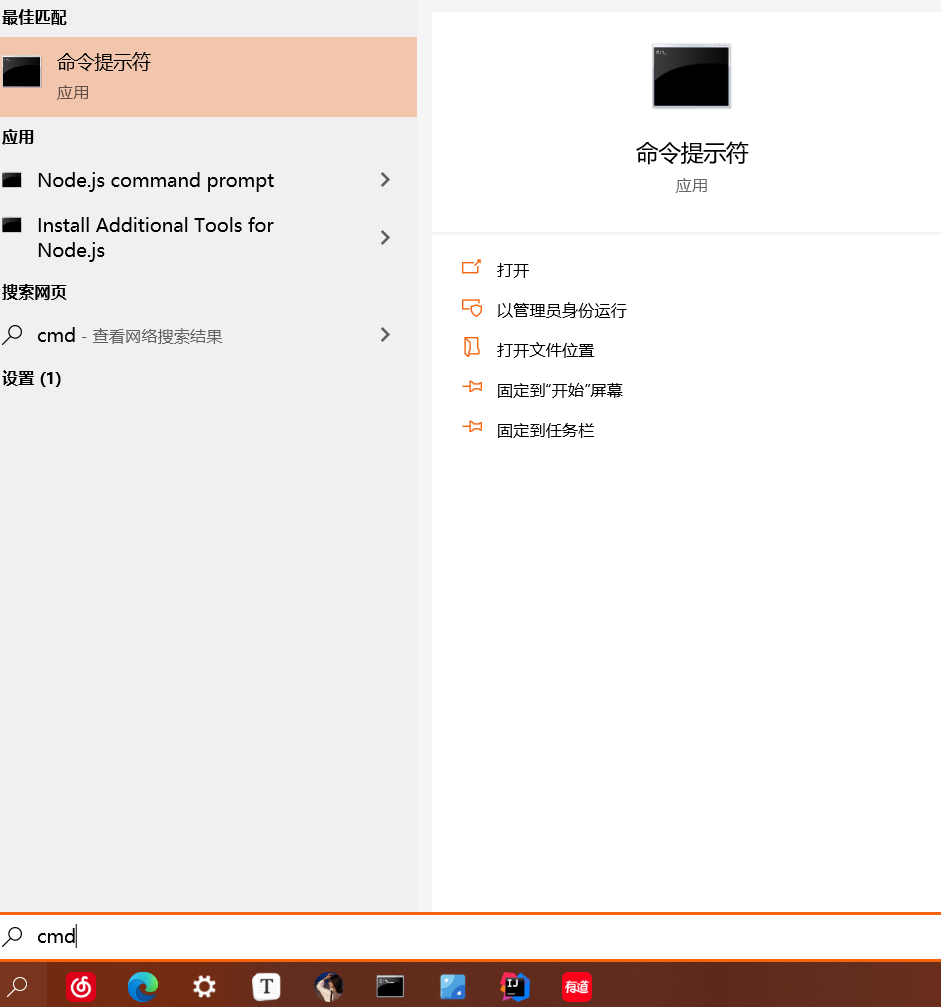The height and width of the screenshot is (1007, 941).
Task: Open the blue paint-style app on taskbar
Action: (452, 986)
